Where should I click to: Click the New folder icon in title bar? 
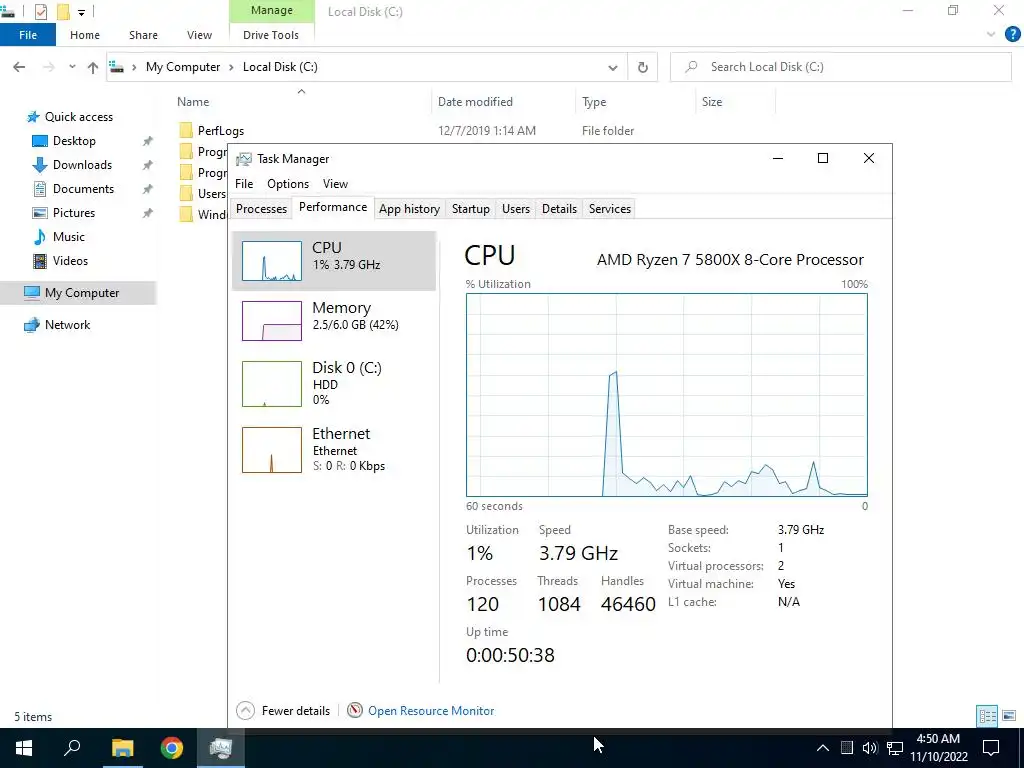[x=63, y=12]
